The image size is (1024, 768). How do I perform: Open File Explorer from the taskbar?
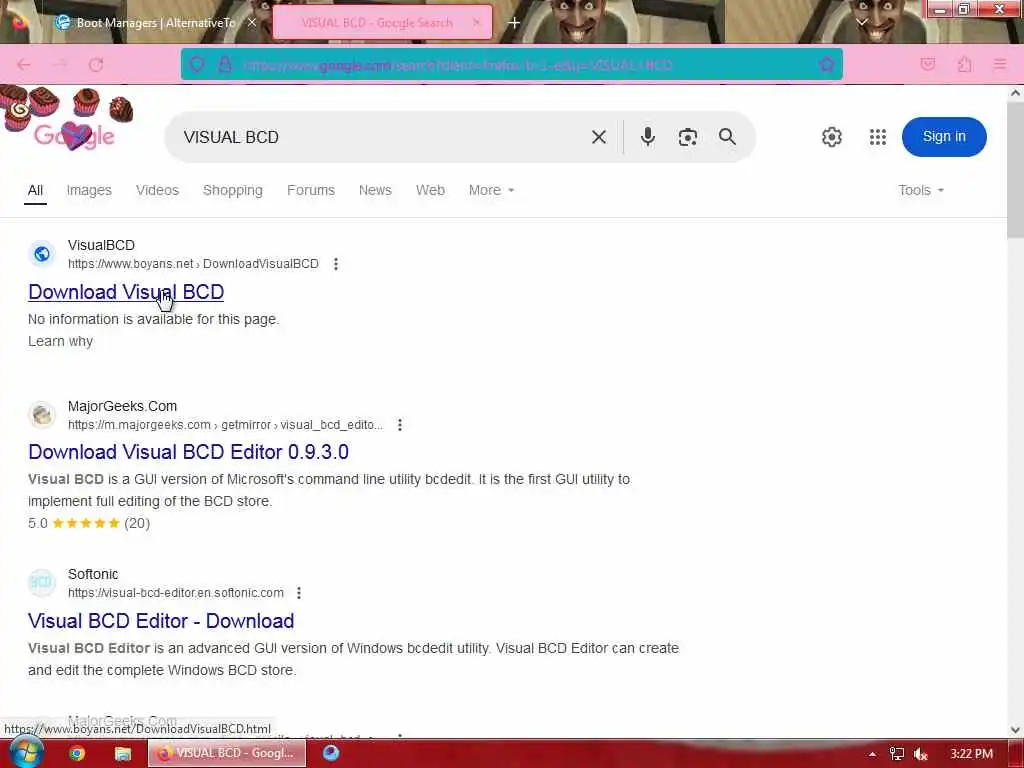point(122,753)
